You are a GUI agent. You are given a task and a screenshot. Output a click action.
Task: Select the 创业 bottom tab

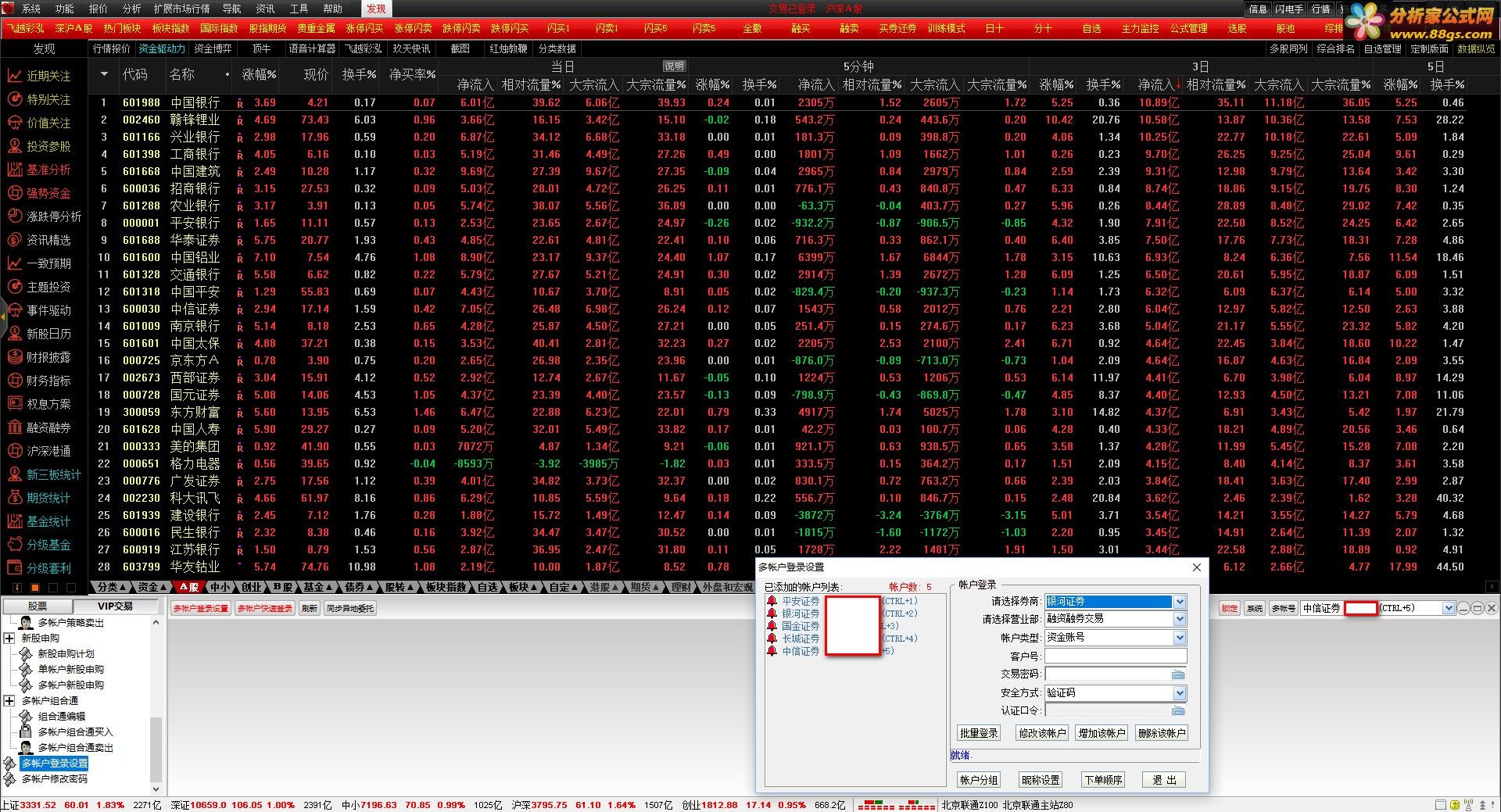251,587
